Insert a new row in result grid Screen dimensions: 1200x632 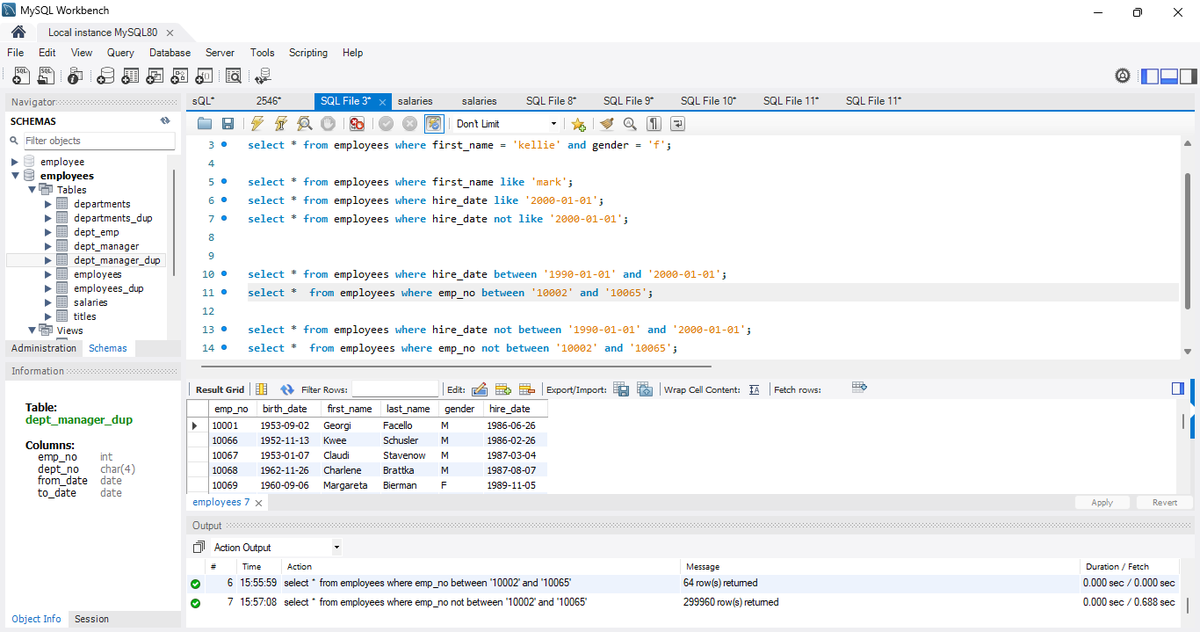[503, 389]
